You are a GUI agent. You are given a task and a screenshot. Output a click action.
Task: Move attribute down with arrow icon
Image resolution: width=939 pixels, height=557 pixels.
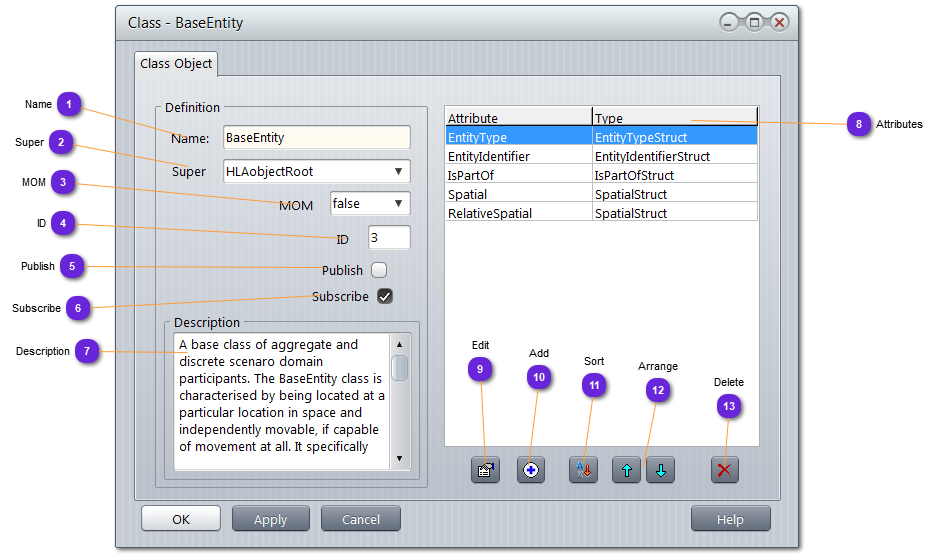pyautogui.click(x=660, y=469)
